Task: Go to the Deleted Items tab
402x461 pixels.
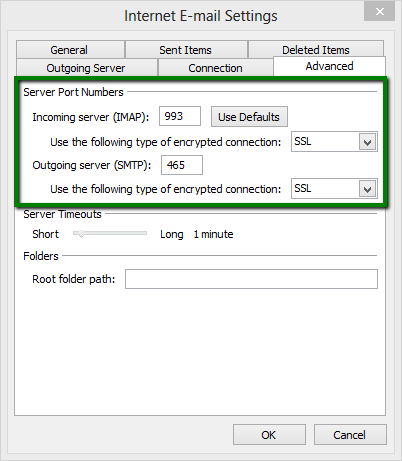Action: (316, 49)
